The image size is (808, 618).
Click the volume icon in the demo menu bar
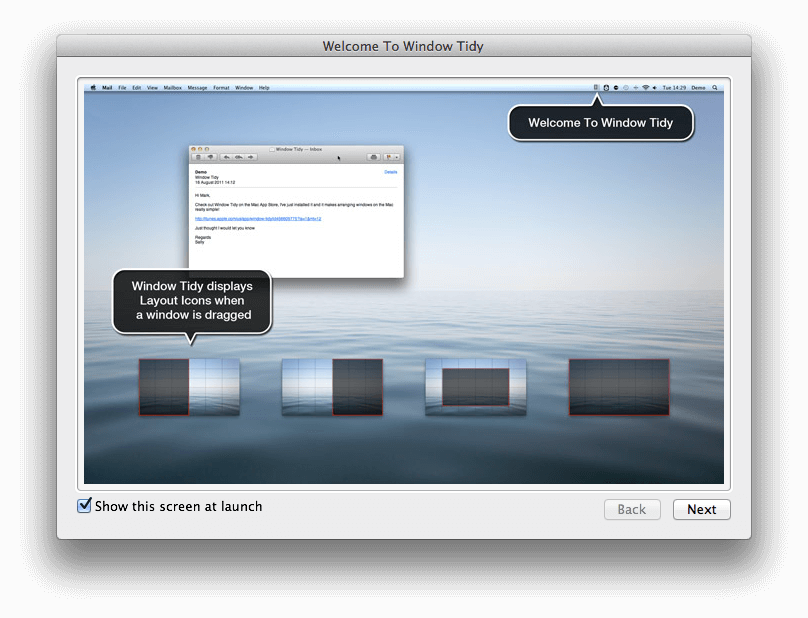[x=654, y=88]
